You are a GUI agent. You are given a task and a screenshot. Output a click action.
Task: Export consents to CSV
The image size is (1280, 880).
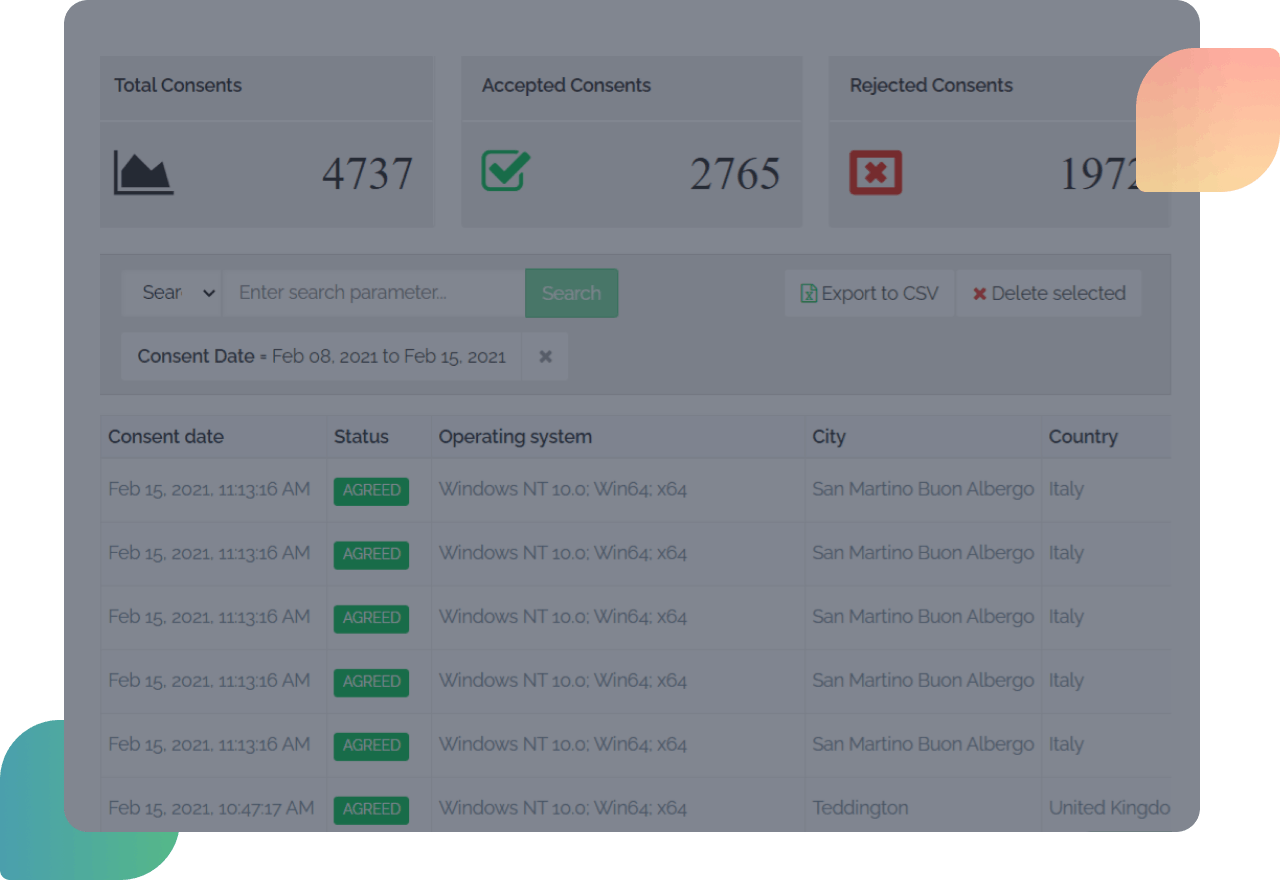[x=869, y=293]
